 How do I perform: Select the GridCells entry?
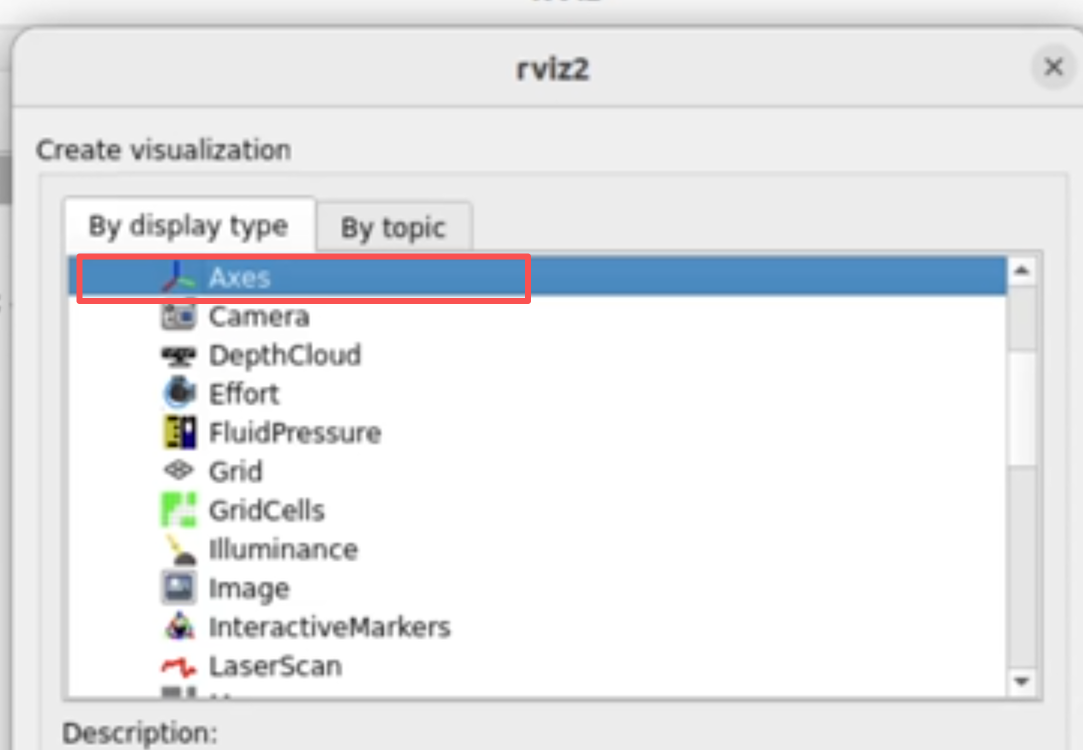tap(537, 510)
